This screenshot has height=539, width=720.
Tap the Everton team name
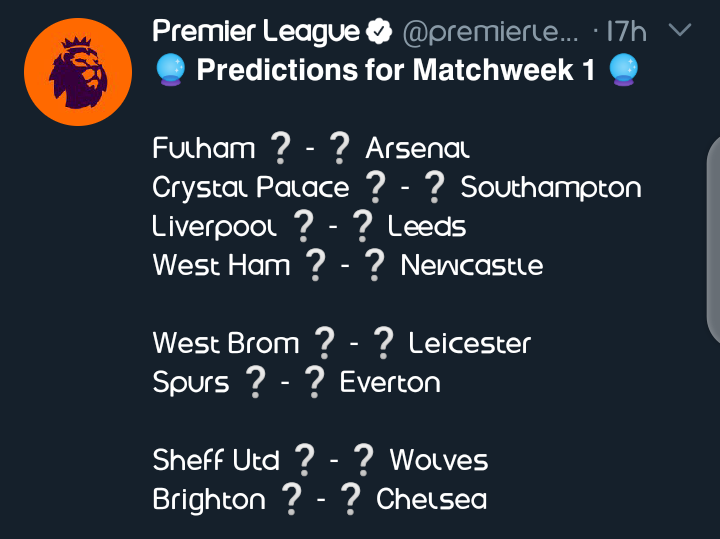tap(390, 383)
